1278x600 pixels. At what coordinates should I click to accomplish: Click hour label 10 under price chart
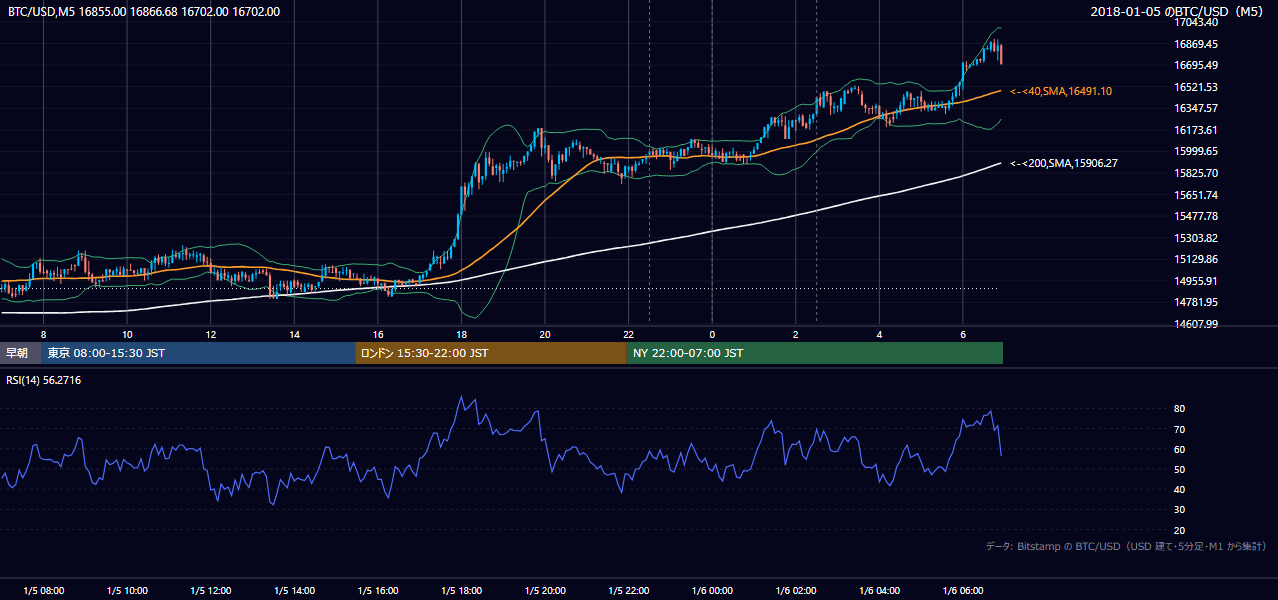pyautogui.click(x=127, y=334)
